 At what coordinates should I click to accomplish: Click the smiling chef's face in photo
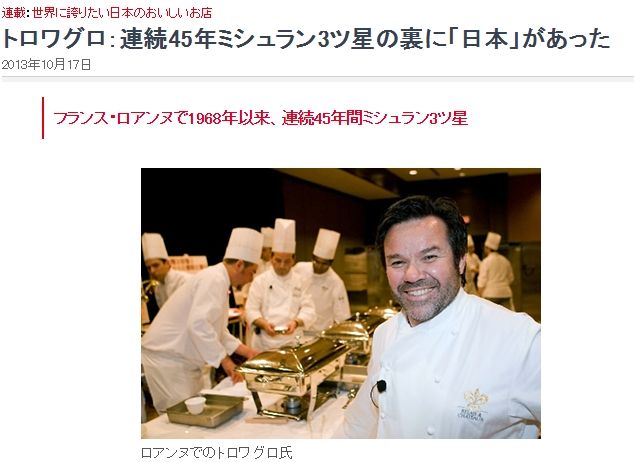coord(421,271)
